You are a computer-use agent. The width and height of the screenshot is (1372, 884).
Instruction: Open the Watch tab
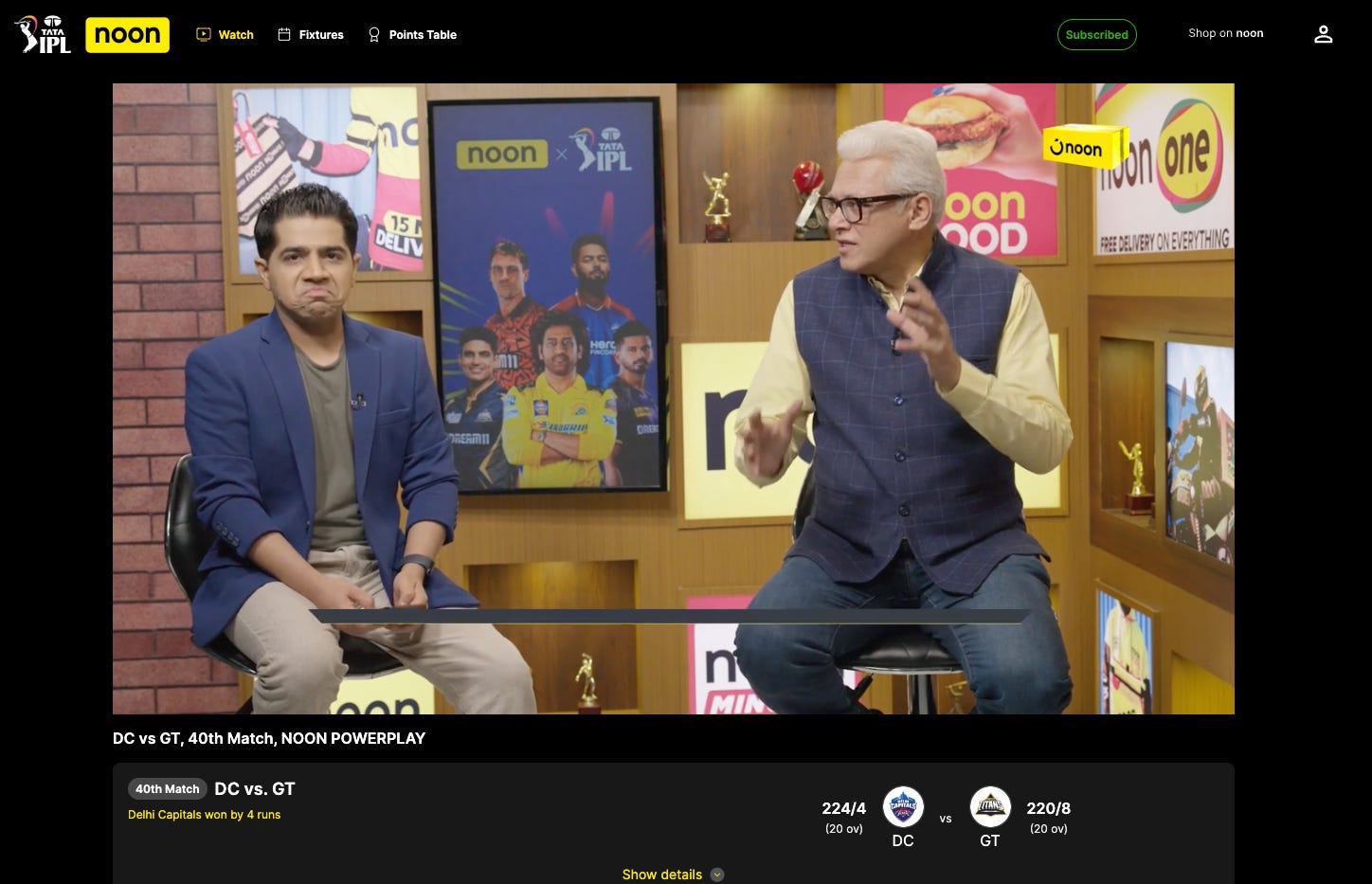pos(225,34)
